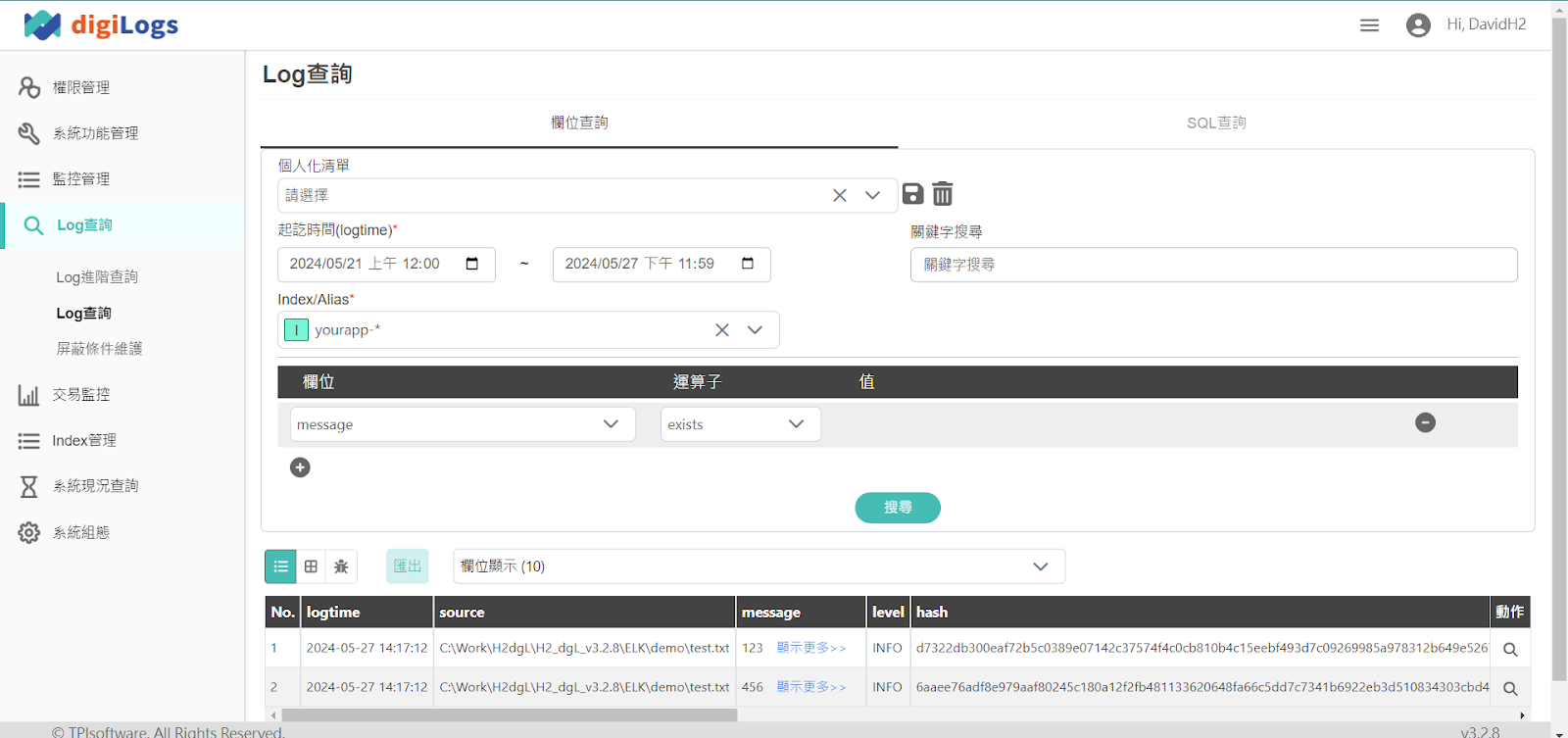Remove the message condition row
This screenshot has height=738, width=1568.
(1426, 422)
